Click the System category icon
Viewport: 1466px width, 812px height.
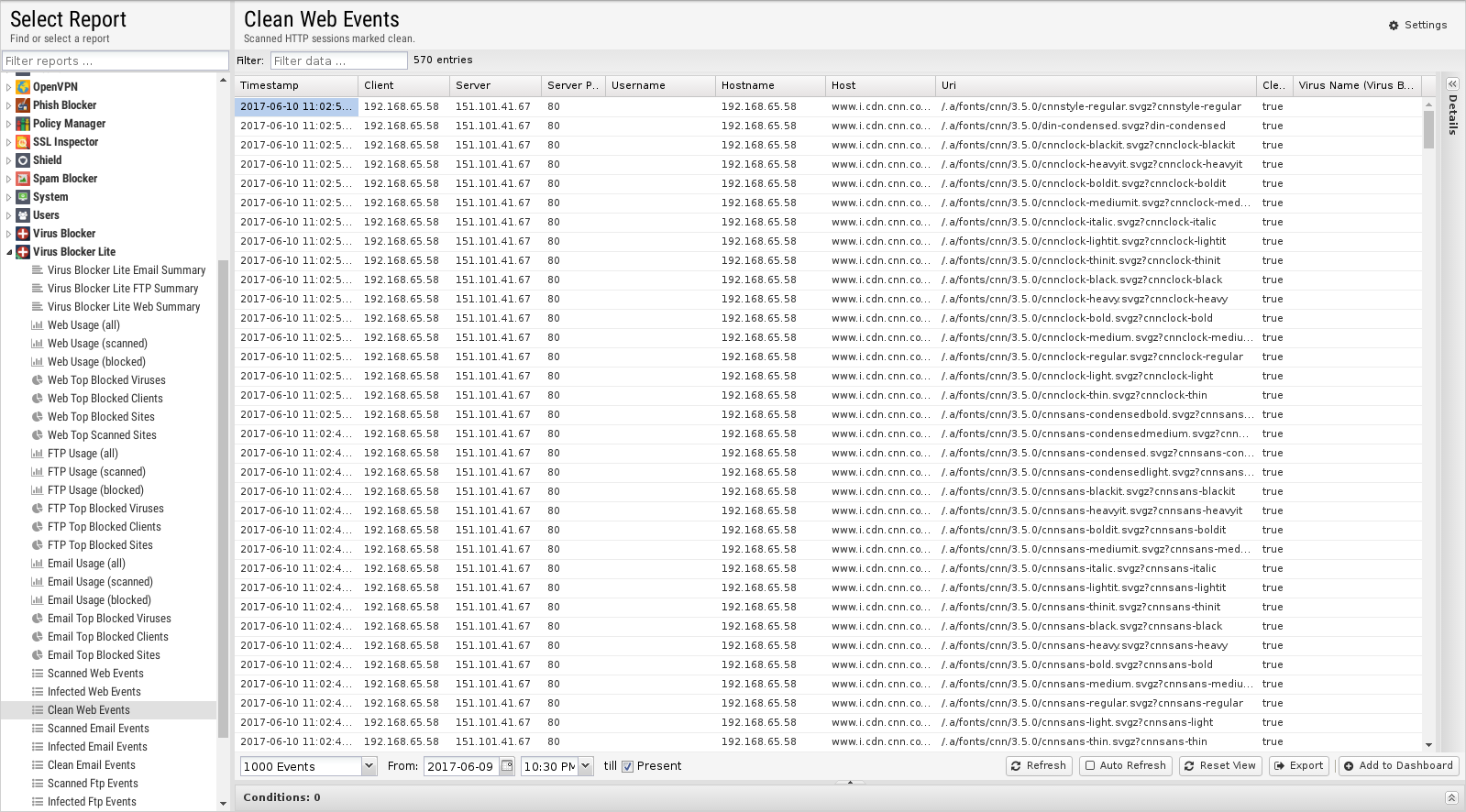click(24, 197)
